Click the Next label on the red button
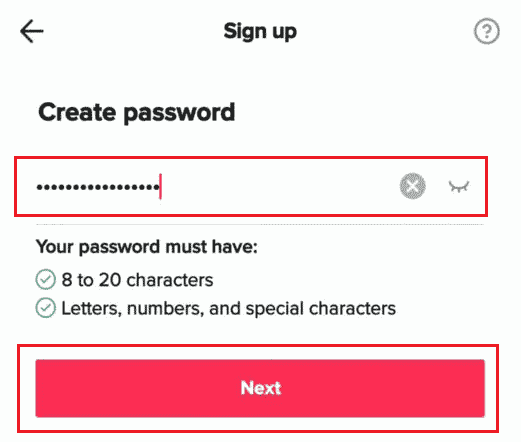521x442 pixels. pos(261,388)
